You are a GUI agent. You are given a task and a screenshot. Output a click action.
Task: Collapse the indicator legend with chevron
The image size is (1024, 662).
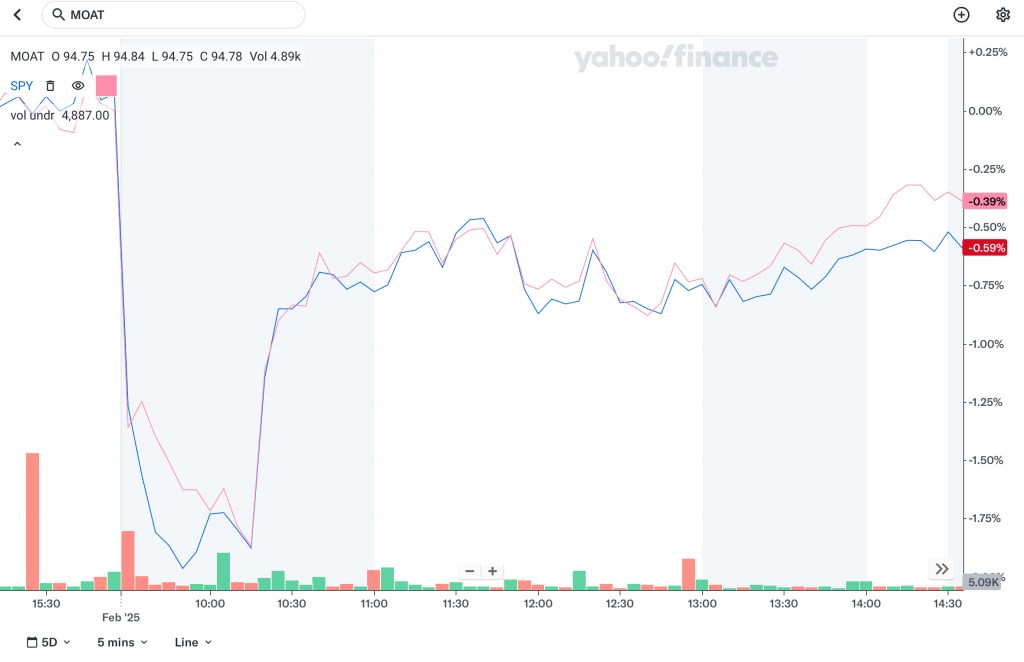point(17,144)
